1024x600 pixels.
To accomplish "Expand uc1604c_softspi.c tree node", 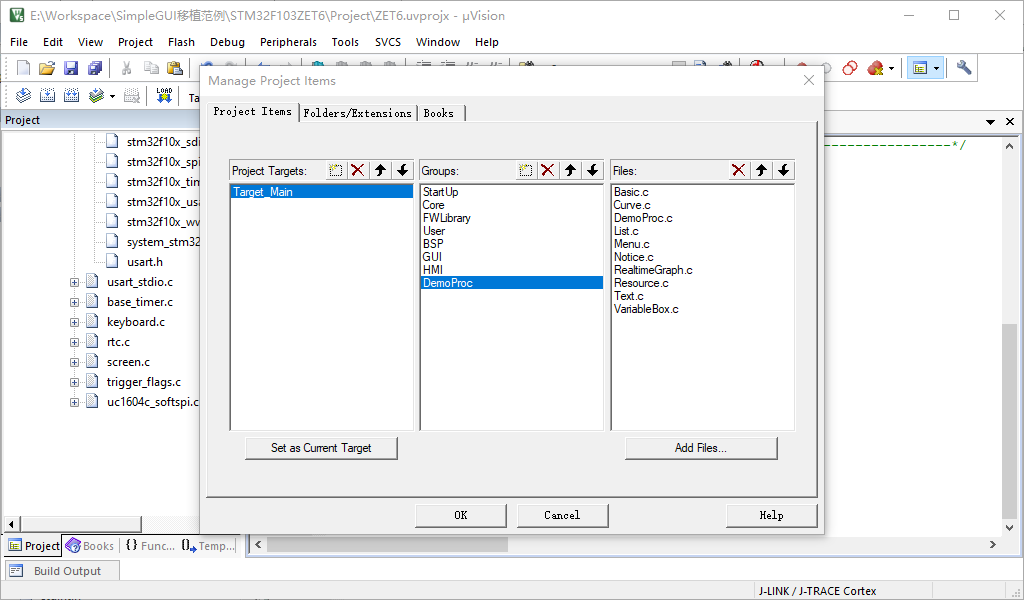I will pyautogui.click(x=74, y=403).
